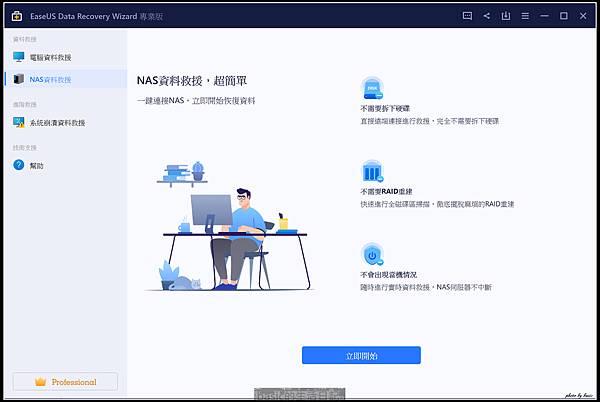
Task: Click the computer monitor icon in sidebar
Action: tap(18, 57)
